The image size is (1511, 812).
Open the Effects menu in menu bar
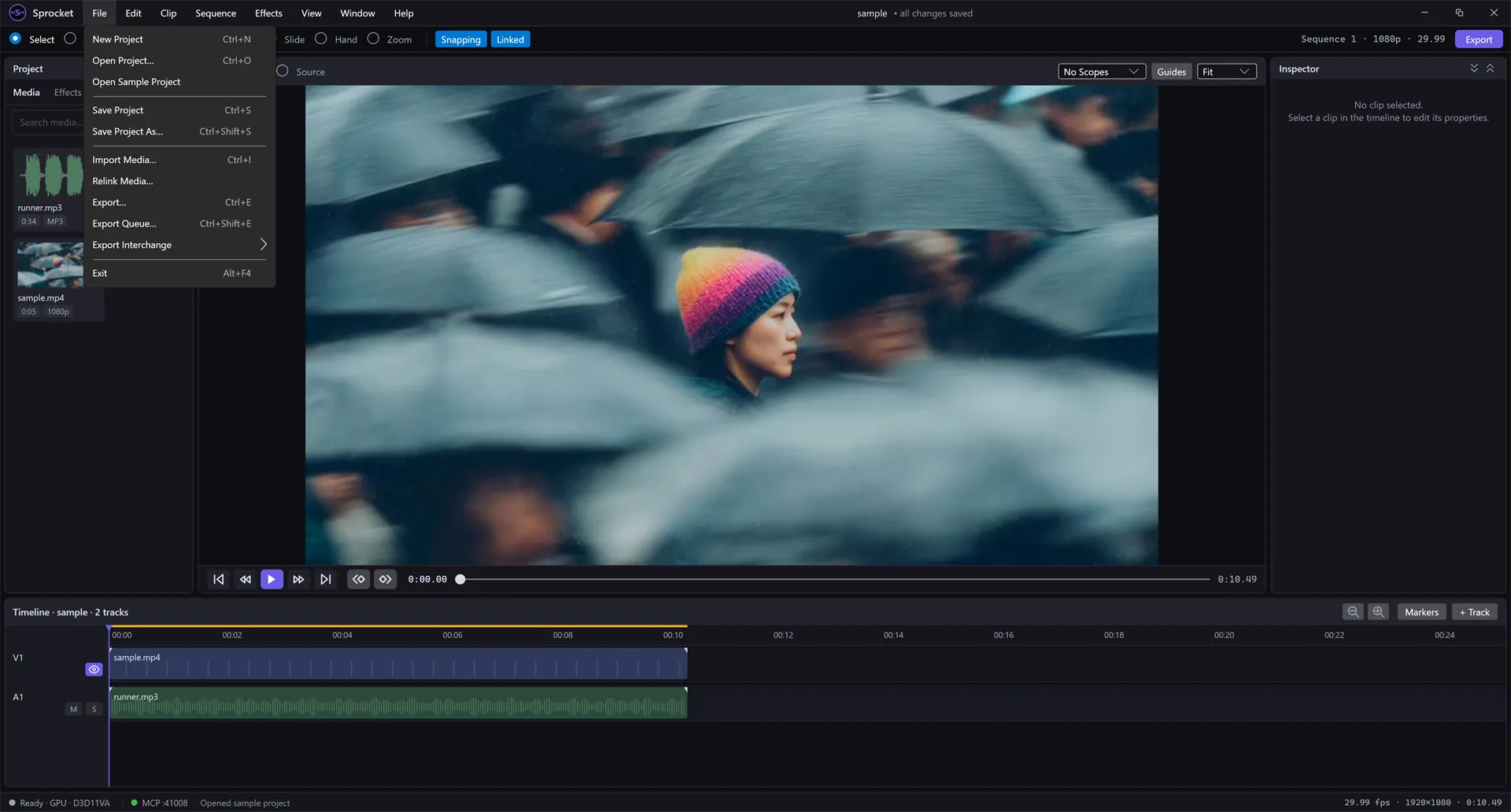point(268,13)
